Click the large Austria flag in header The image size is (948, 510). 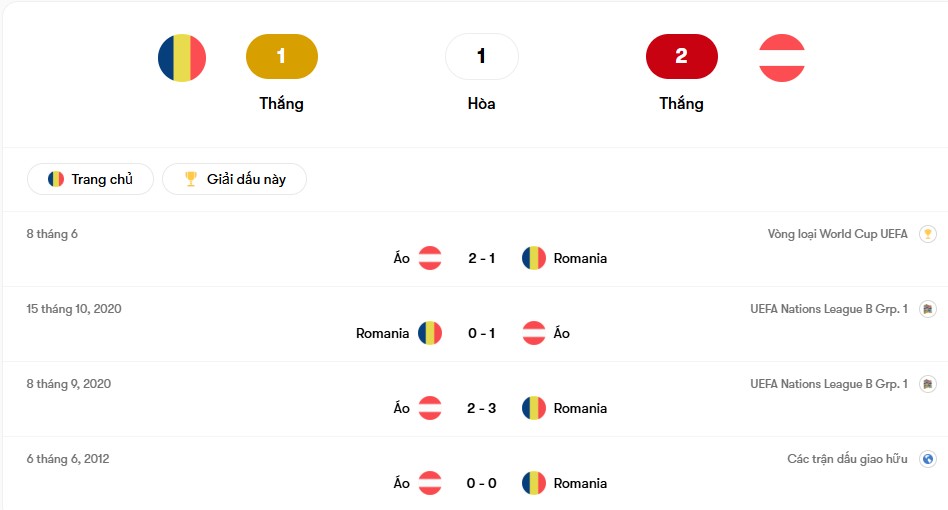pos(782,57)
